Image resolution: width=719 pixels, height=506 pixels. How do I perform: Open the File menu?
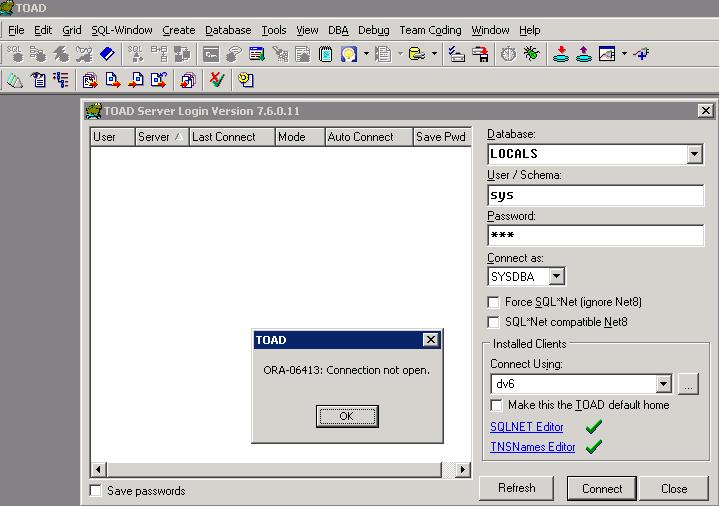(x=16, y=30)
